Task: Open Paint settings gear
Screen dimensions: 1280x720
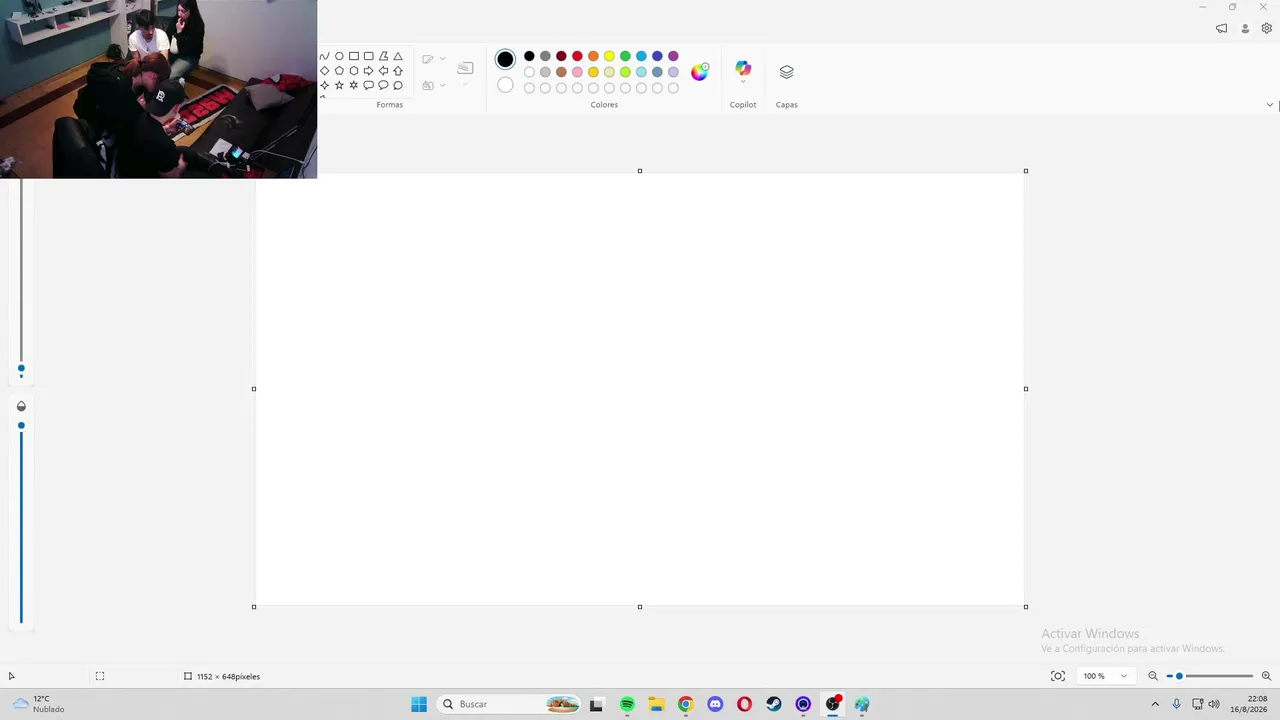Action: pos(1266,29)
